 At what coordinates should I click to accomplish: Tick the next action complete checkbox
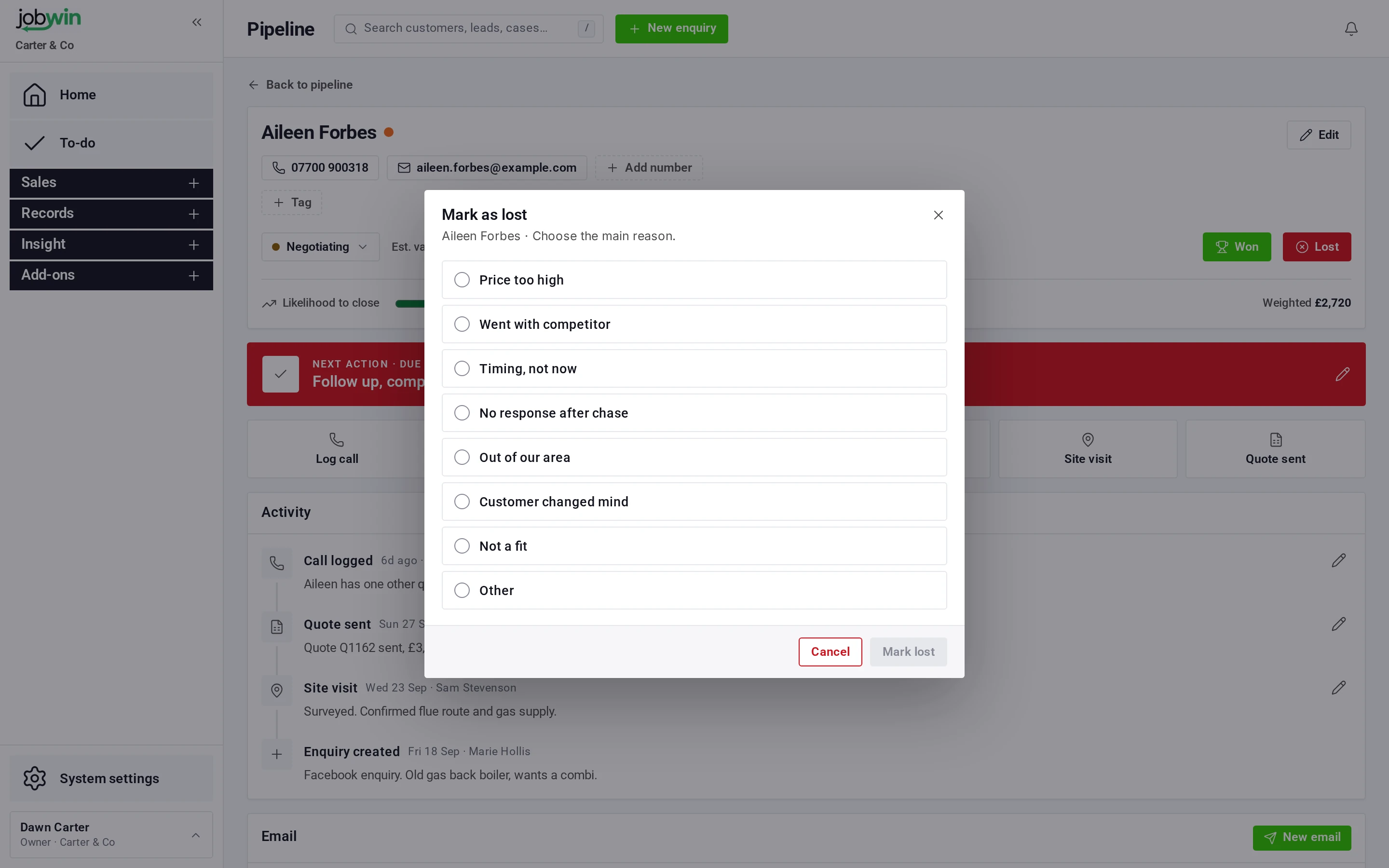281,374
